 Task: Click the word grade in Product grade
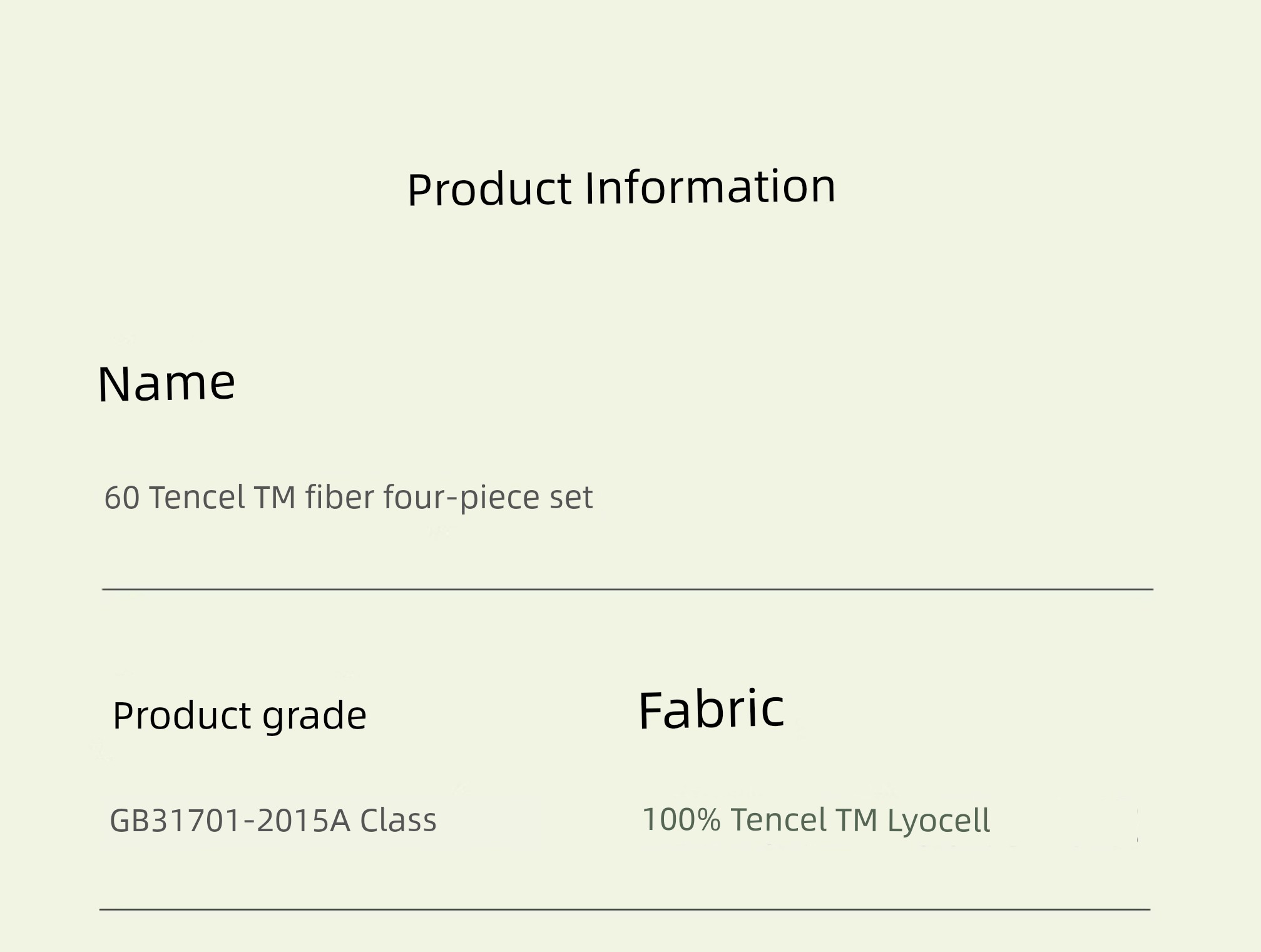314,717
